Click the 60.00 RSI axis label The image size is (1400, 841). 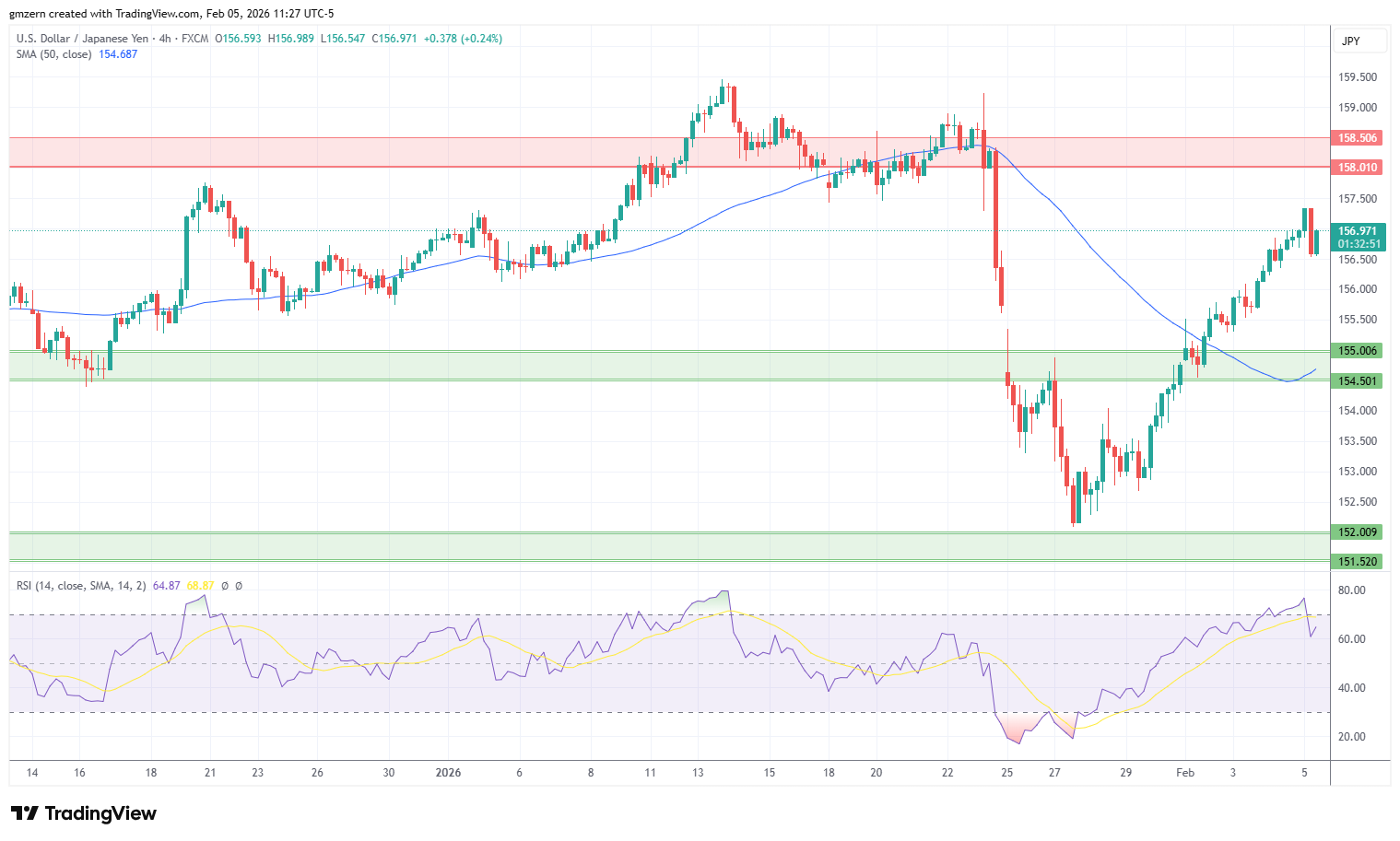[x=1352, y=639]
